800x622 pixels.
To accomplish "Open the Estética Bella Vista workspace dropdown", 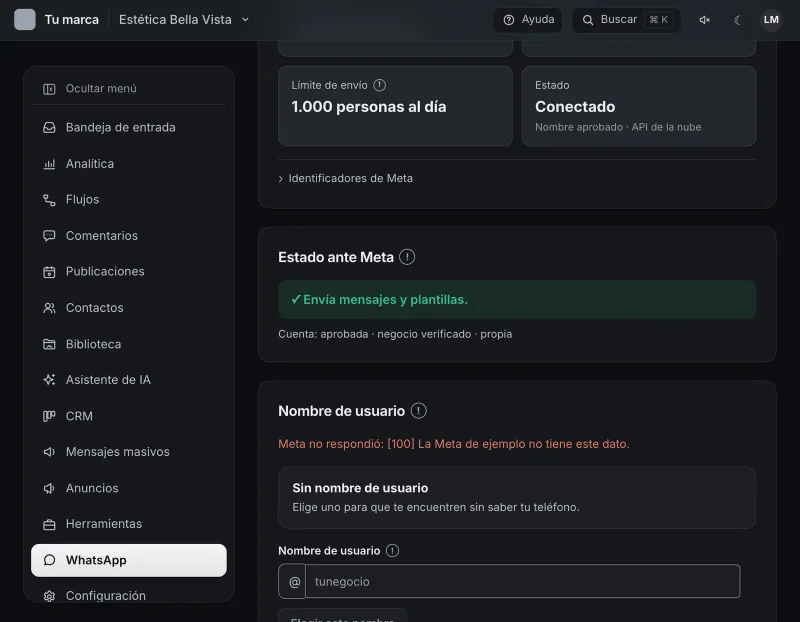I will pos(184,19).
